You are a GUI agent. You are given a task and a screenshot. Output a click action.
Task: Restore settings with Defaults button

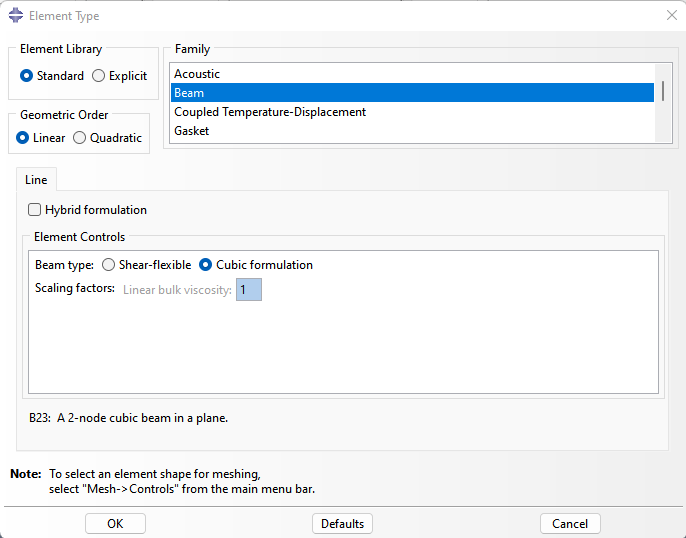(342, 524)
